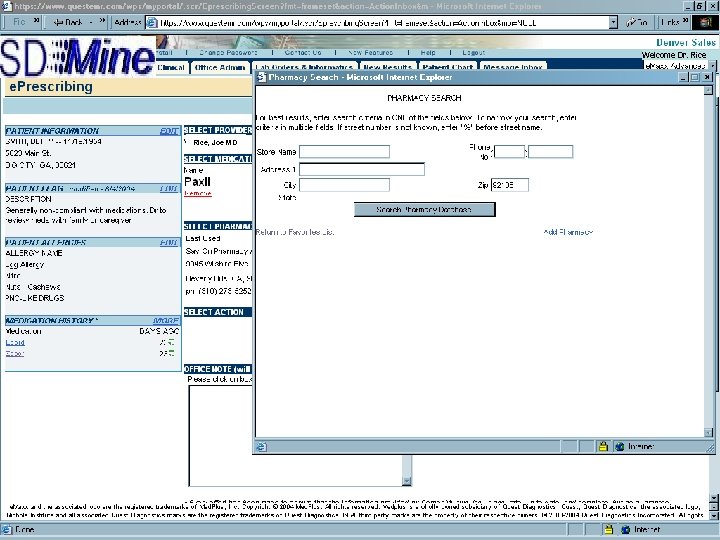Image resolution: width=720 pixels, height=540 pixels.
Task: Click Return to Favorites List link
Action: (295, 232)
